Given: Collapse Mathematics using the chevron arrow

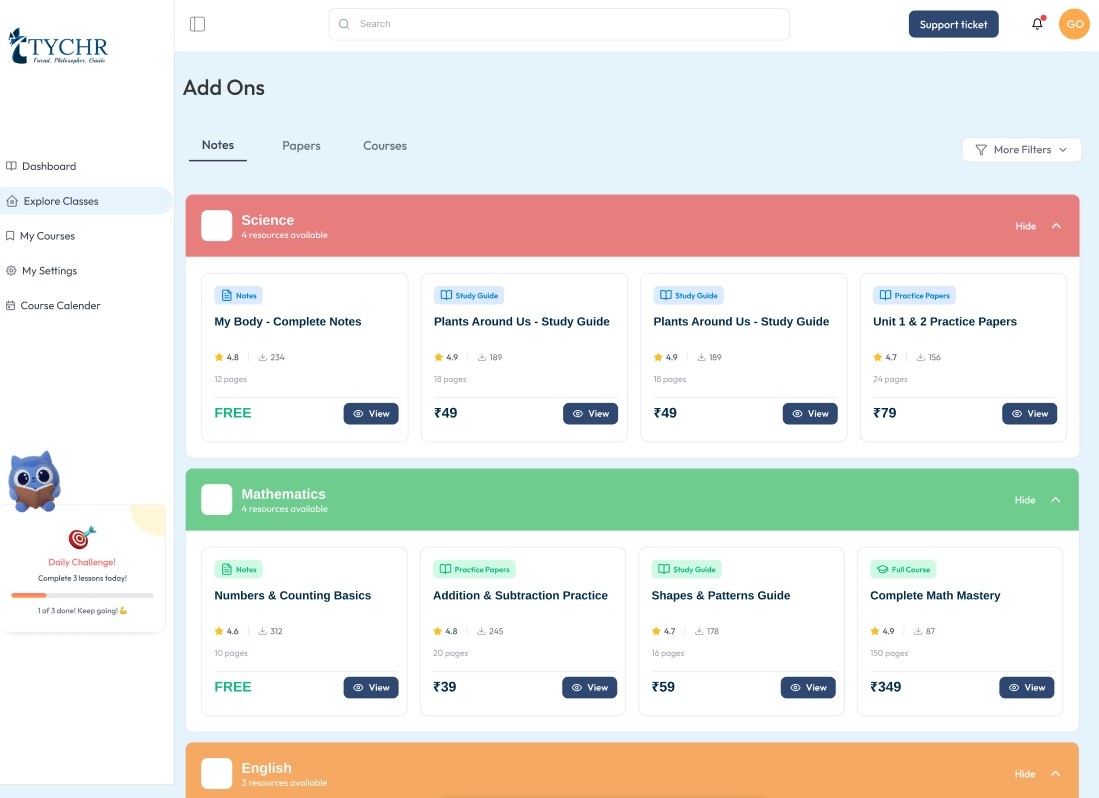Looking at the screenshot, I should (1056, 500).
